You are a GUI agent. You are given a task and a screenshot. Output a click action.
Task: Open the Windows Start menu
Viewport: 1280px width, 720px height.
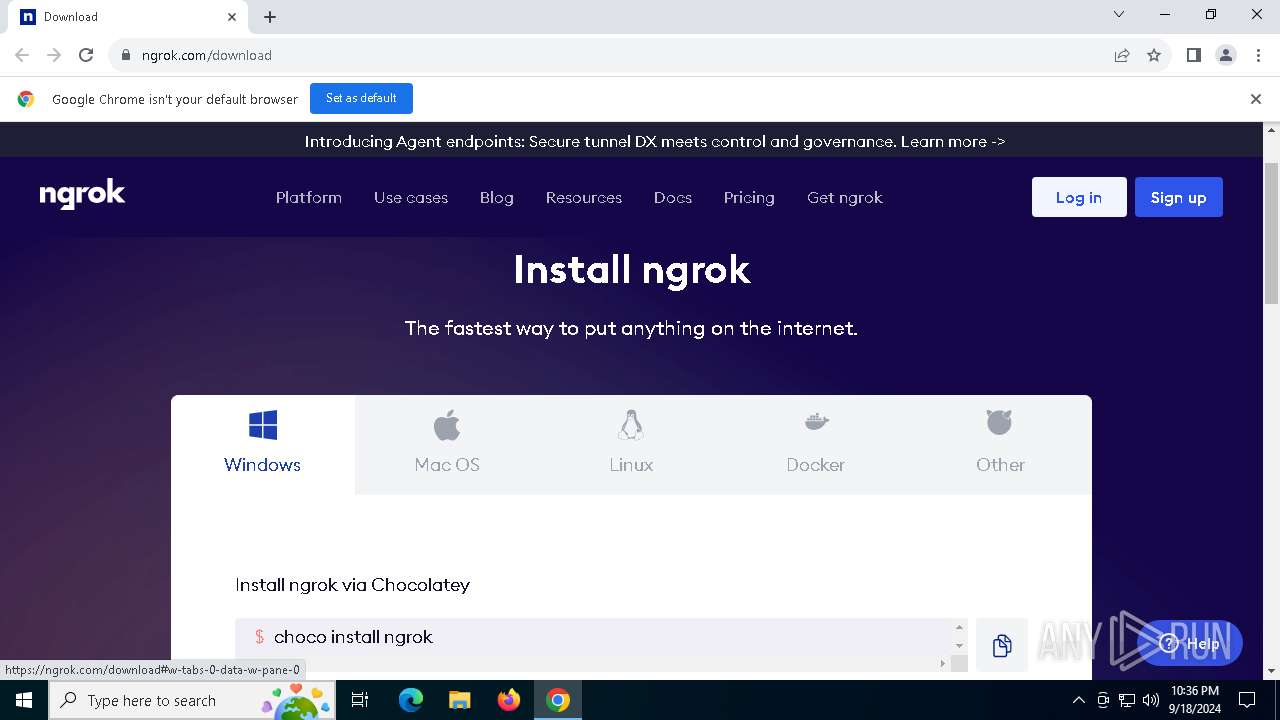24,700
